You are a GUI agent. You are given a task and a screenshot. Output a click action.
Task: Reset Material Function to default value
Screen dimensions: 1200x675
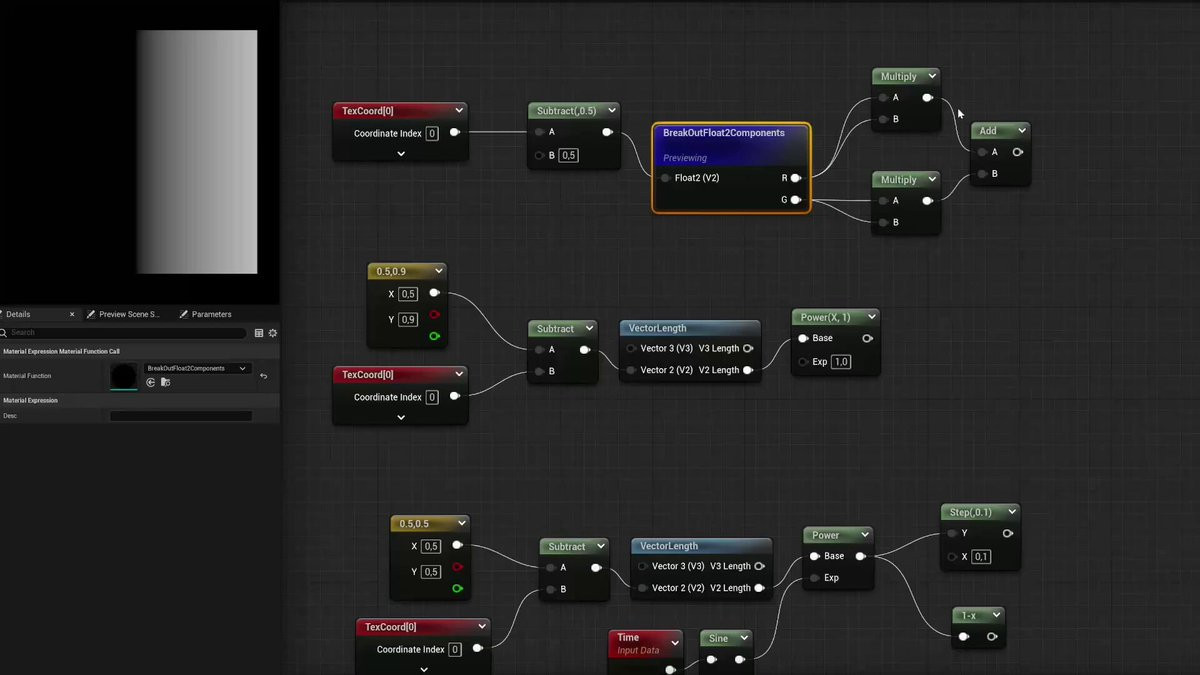263,376
